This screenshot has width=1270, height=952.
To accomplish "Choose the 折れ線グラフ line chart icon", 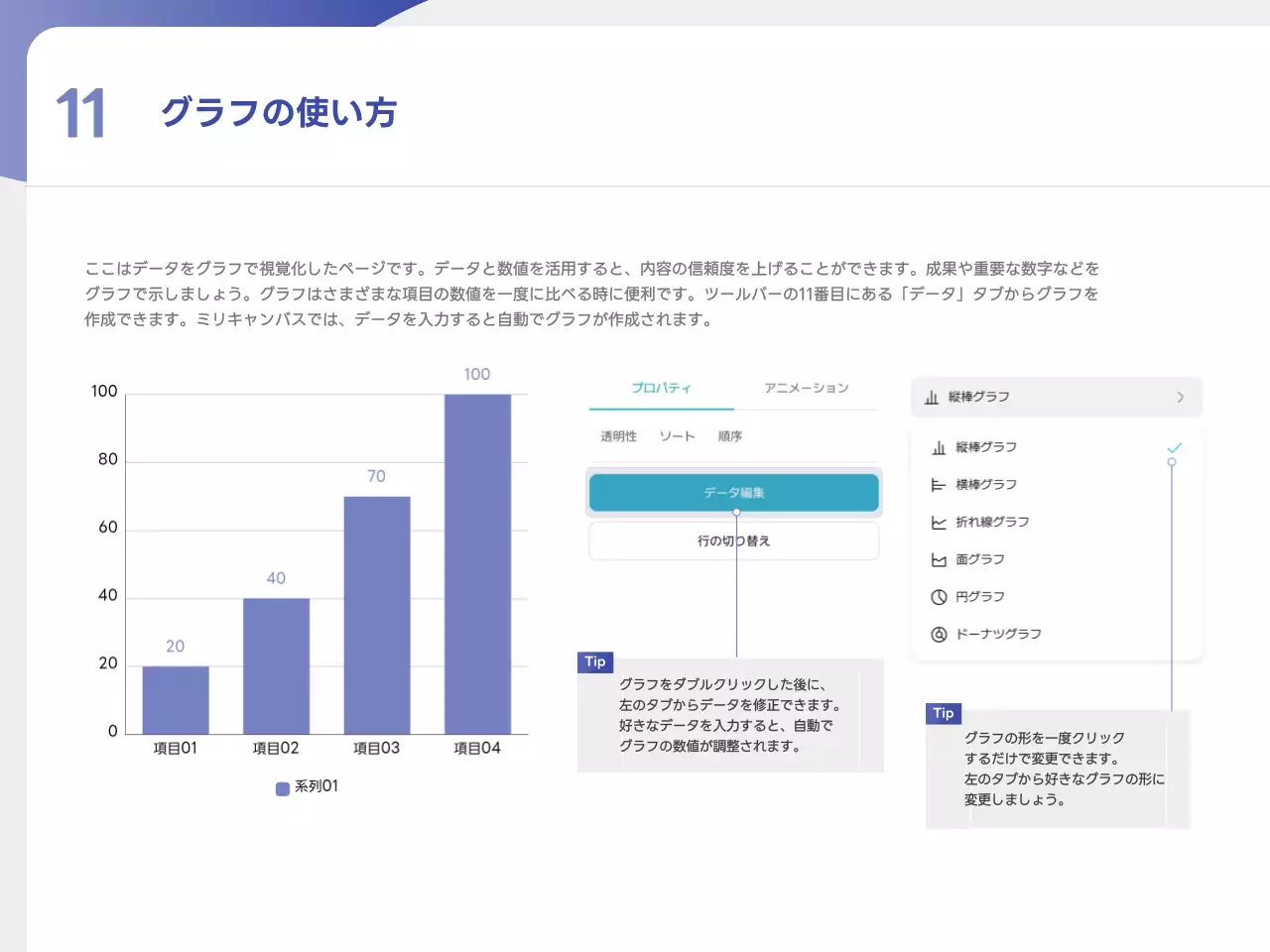I will pos(939,523).
